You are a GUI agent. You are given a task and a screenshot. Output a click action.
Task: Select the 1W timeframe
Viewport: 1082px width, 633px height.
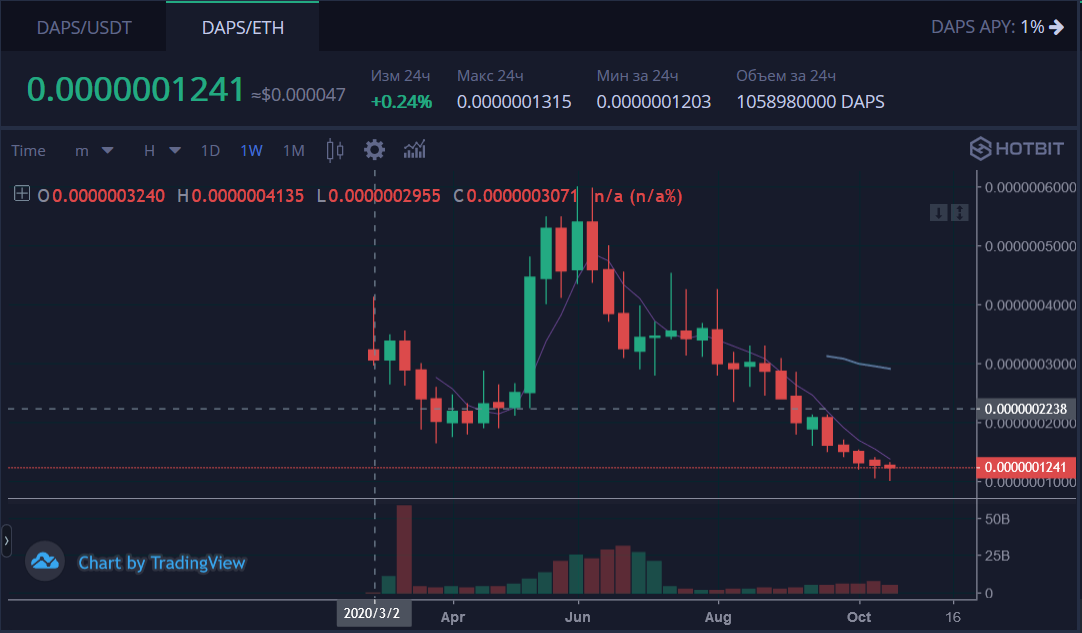tap(251, 150)
